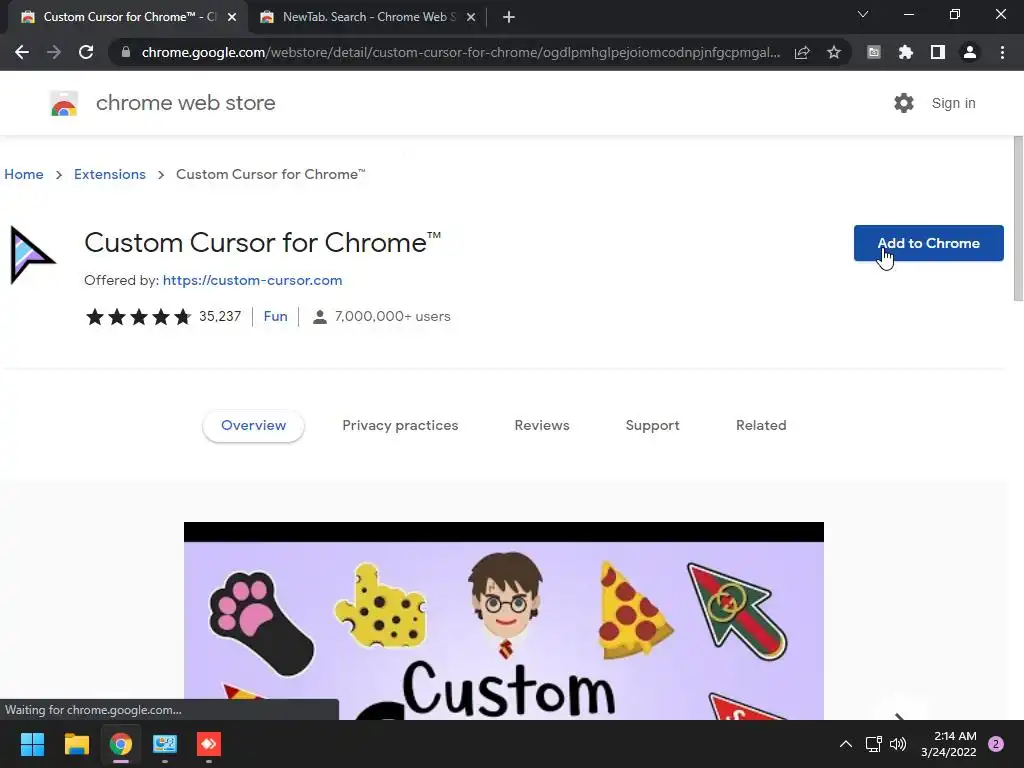Open the Related tab
This screenshot has width=1024, height=768.
(x=761, y=426)
